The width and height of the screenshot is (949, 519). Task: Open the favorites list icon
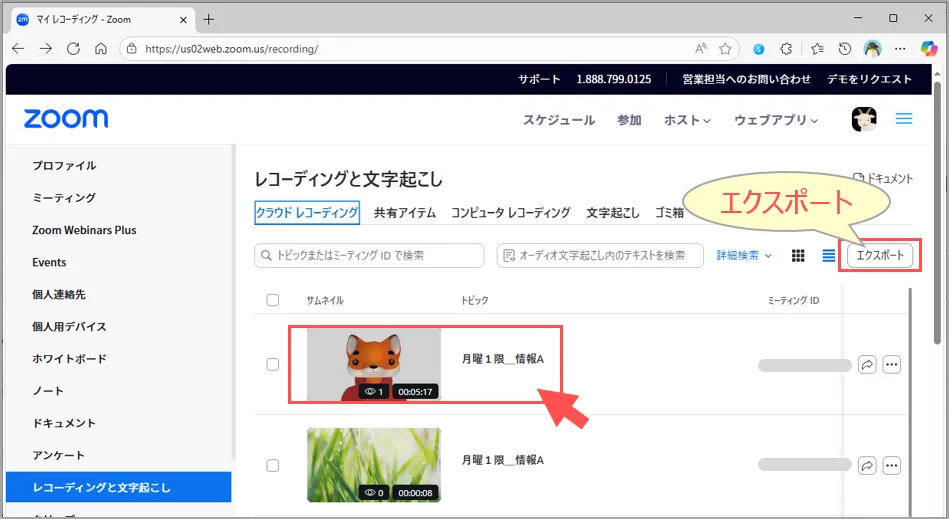[817, 49]
